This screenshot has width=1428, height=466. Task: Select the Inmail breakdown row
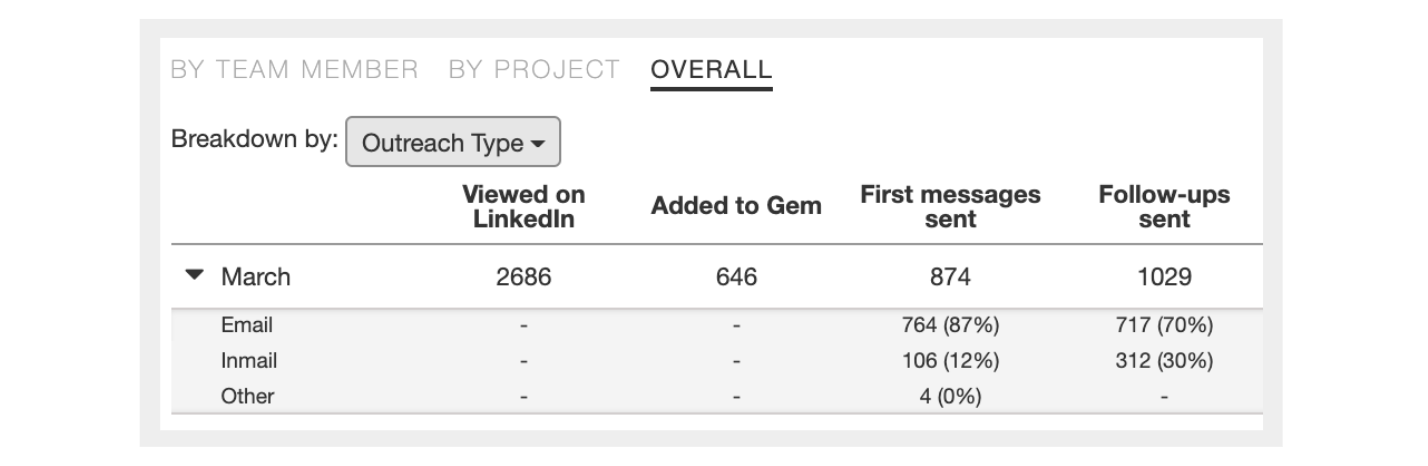click(x=717, y=360)
